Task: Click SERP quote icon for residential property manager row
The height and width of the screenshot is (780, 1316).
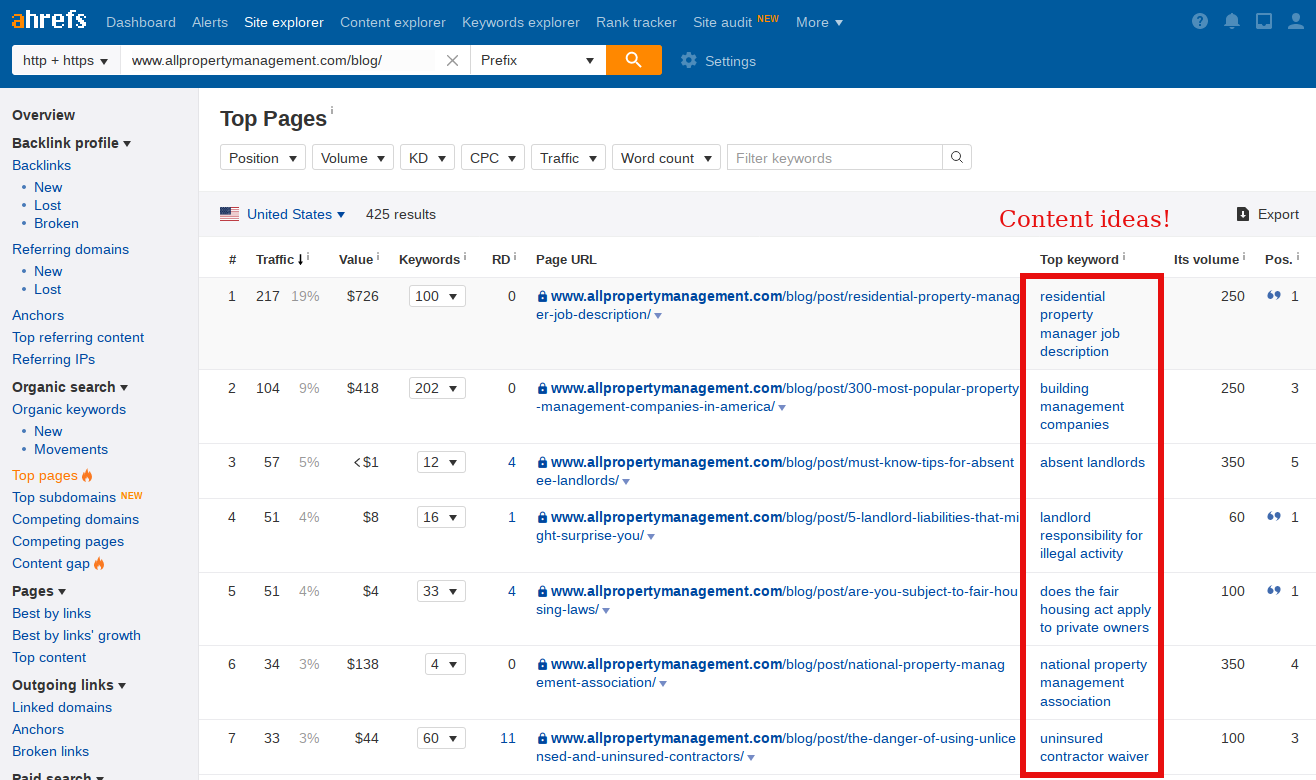Action: click(x=1274, y=296)
